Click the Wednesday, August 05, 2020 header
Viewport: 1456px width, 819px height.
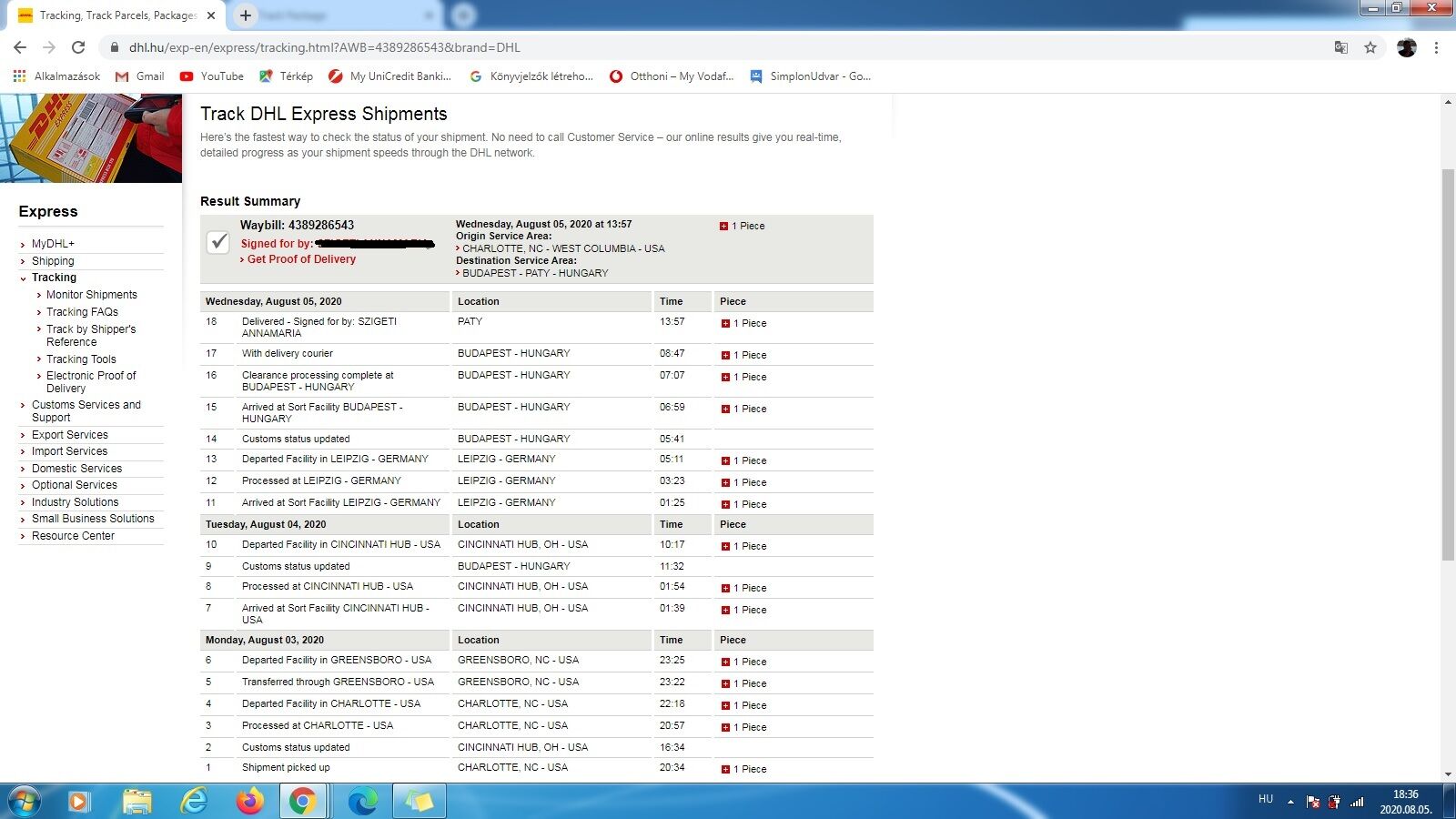click(x=274, y=301)
